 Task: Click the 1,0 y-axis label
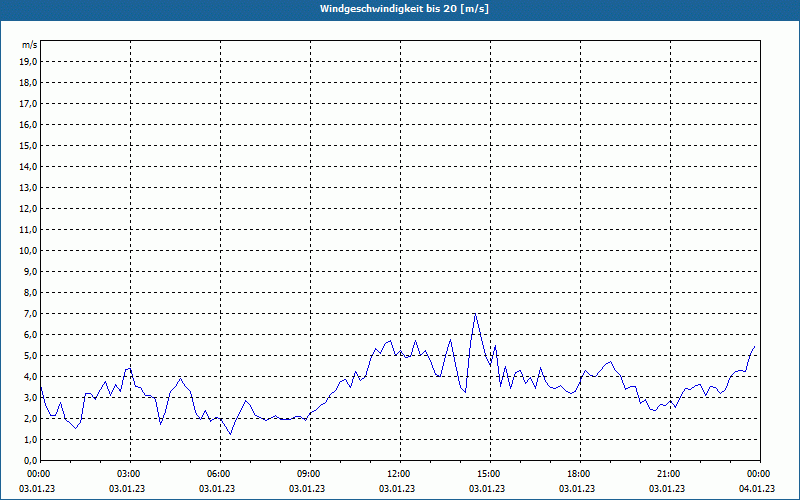[31, 439]
